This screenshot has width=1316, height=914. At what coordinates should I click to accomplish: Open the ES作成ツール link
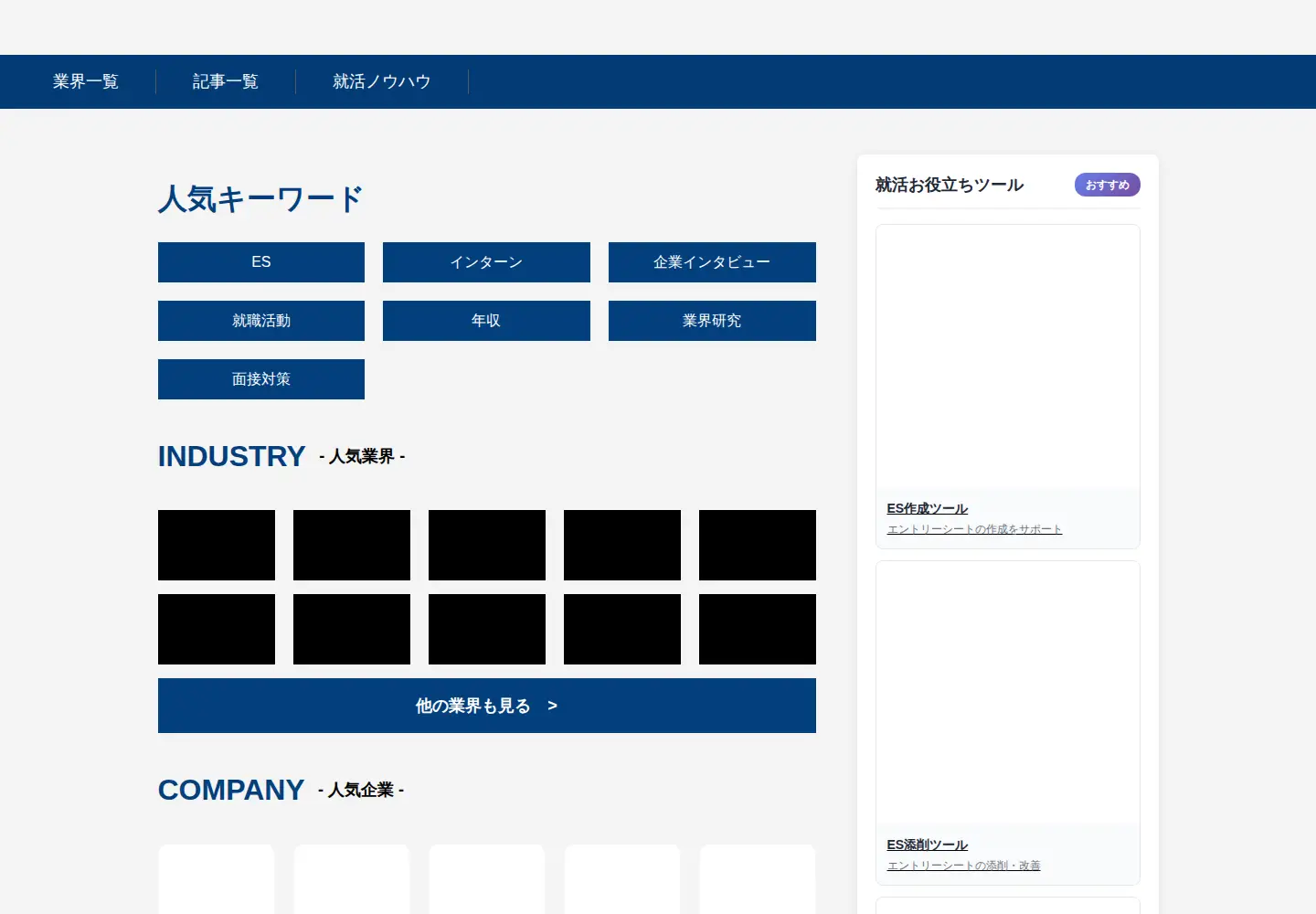pyautogui.click(x=927, y=509)
